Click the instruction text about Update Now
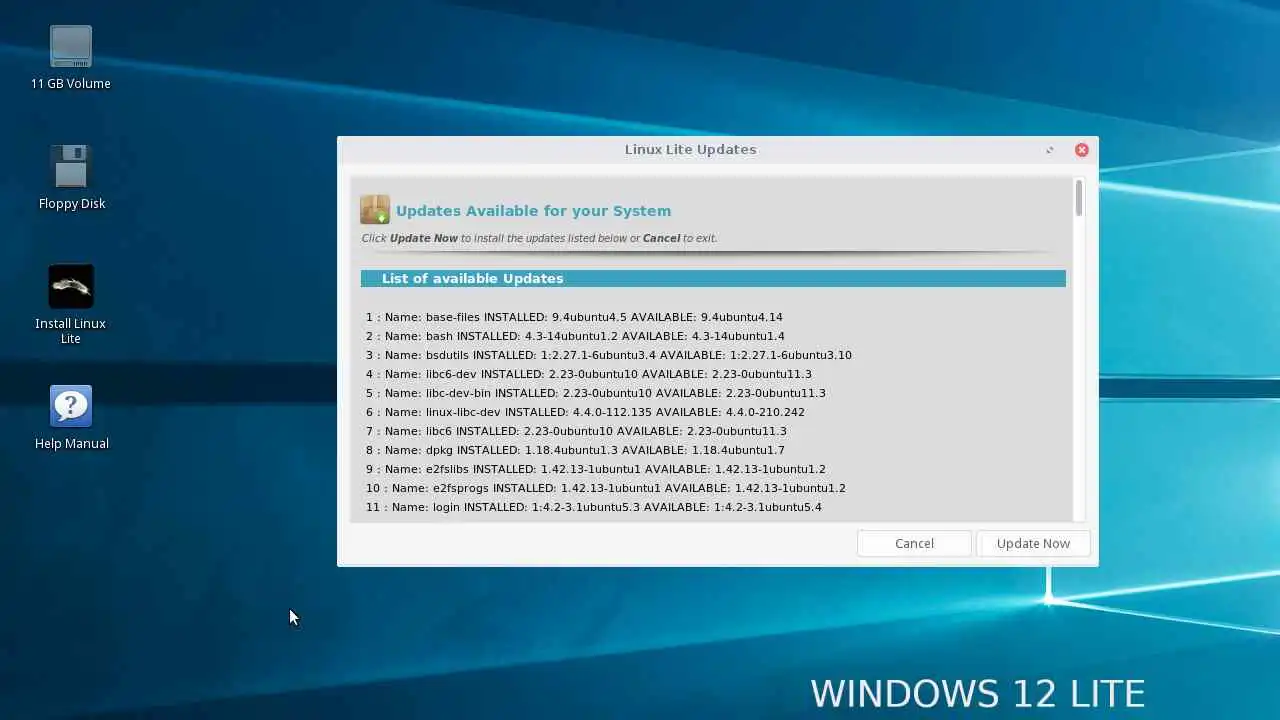This screenshot has height=720, width=1280. tap(539, 238)
